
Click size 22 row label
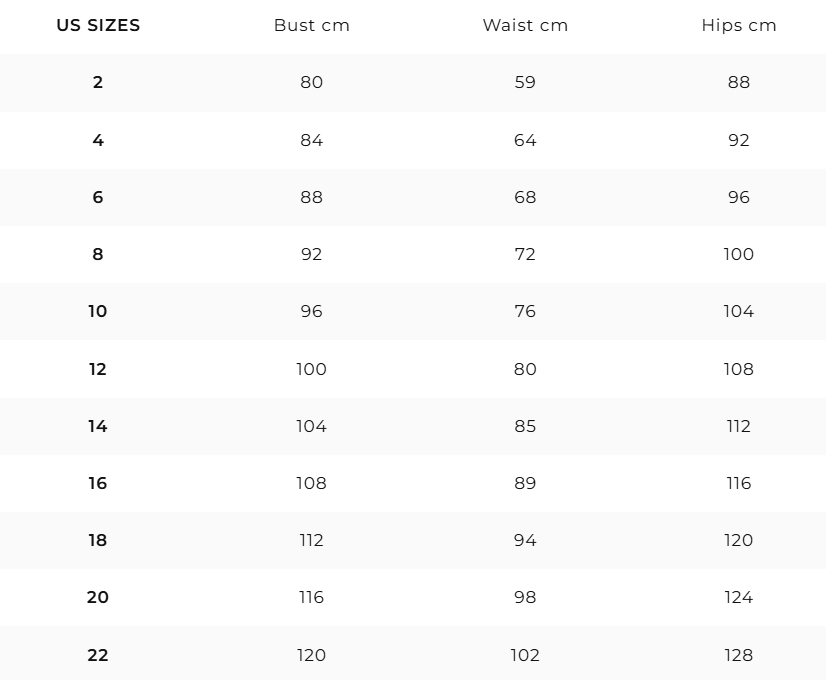(x=98, y=655)
